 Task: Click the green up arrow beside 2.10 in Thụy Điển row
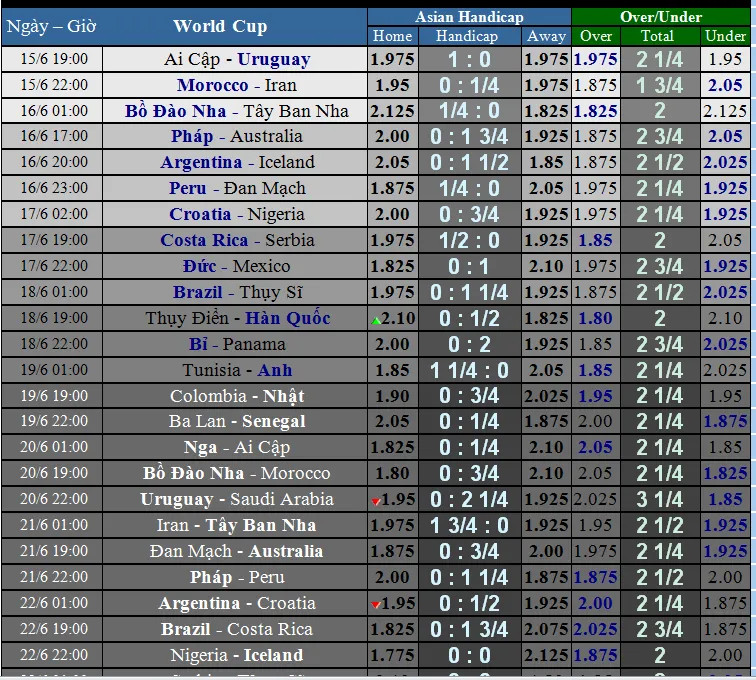click(376, 321)
